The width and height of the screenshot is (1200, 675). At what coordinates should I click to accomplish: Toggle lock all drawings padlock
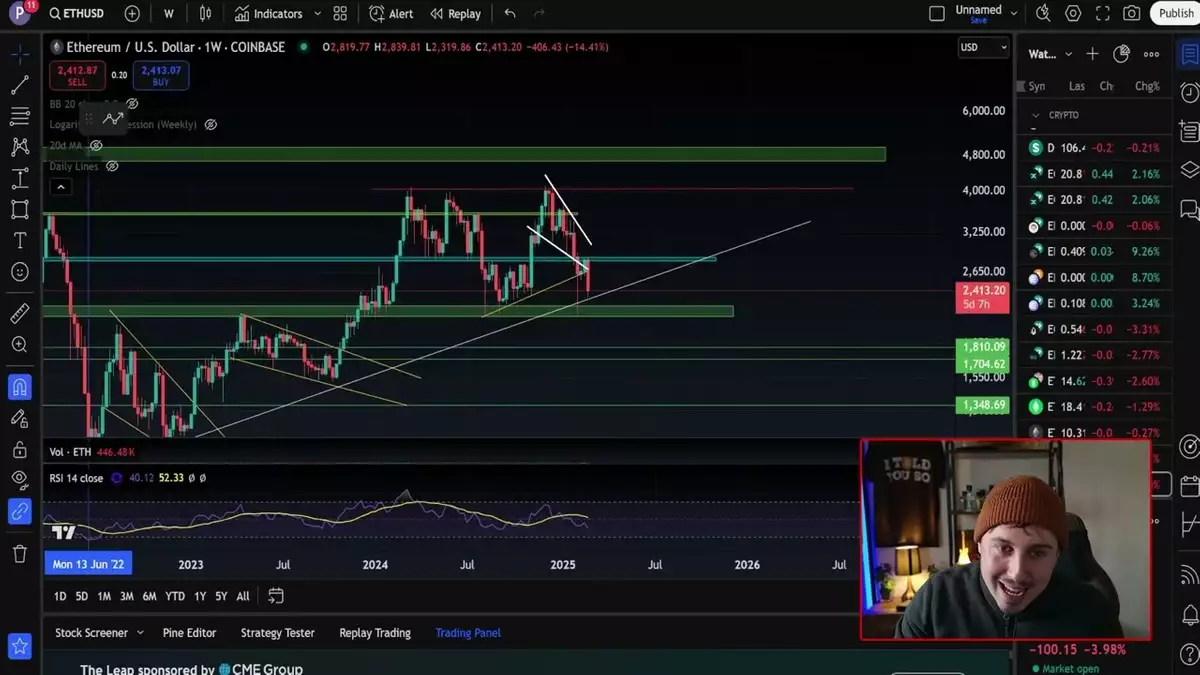[20, 449]
